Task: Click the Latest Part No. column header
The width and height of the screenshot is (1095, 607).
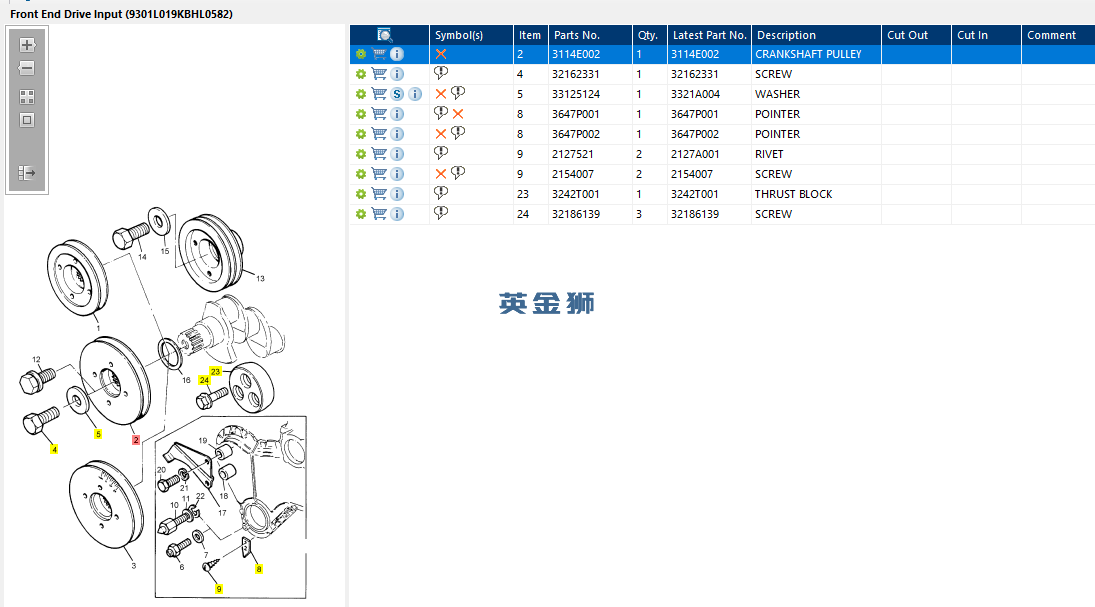Action: [709, 35]
